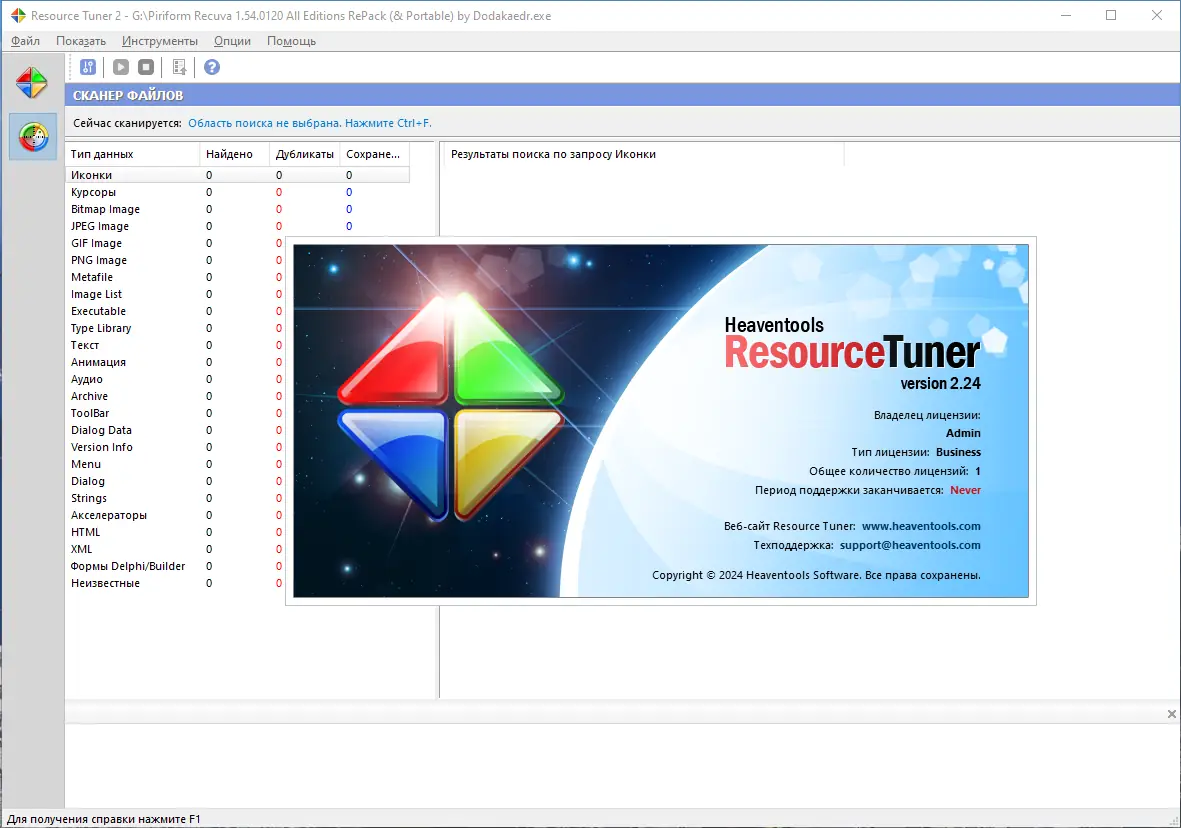The width and height of the screenshot is (1181, 828).
Task: Select the ToolBar row
Action: pos(175,413)
